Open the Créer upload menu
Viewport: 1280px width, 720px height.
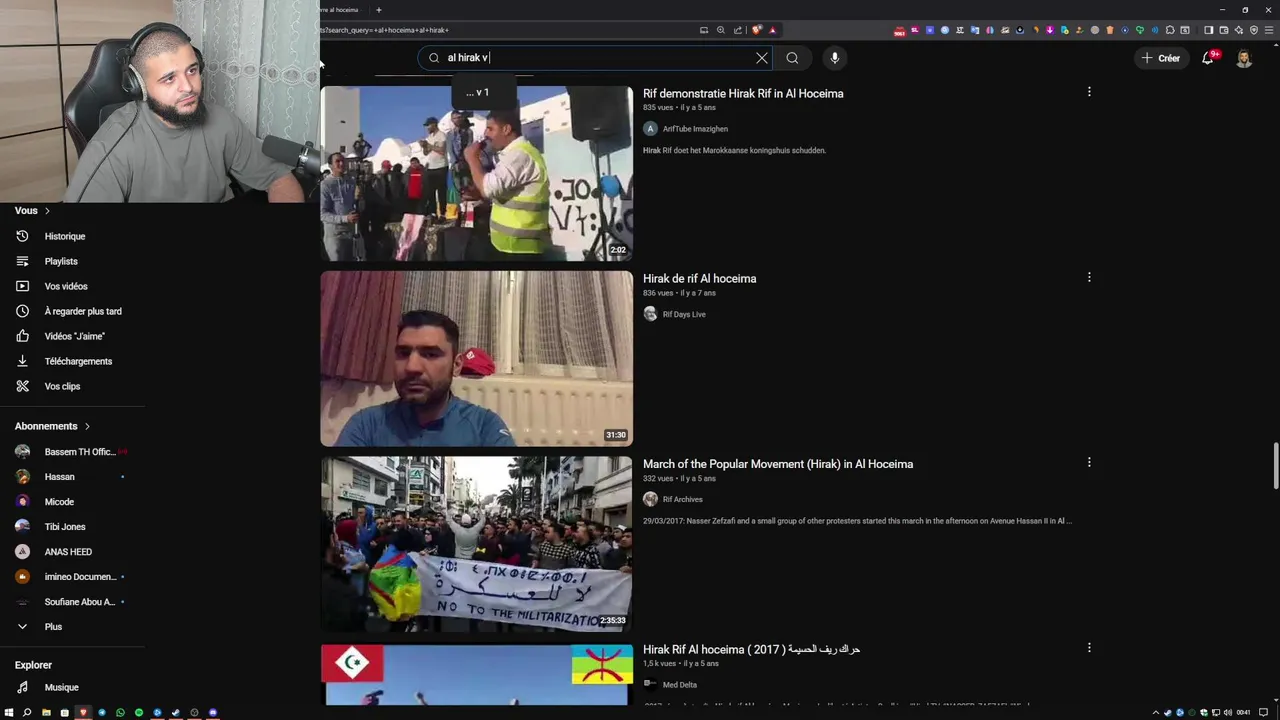point(1160,58)
